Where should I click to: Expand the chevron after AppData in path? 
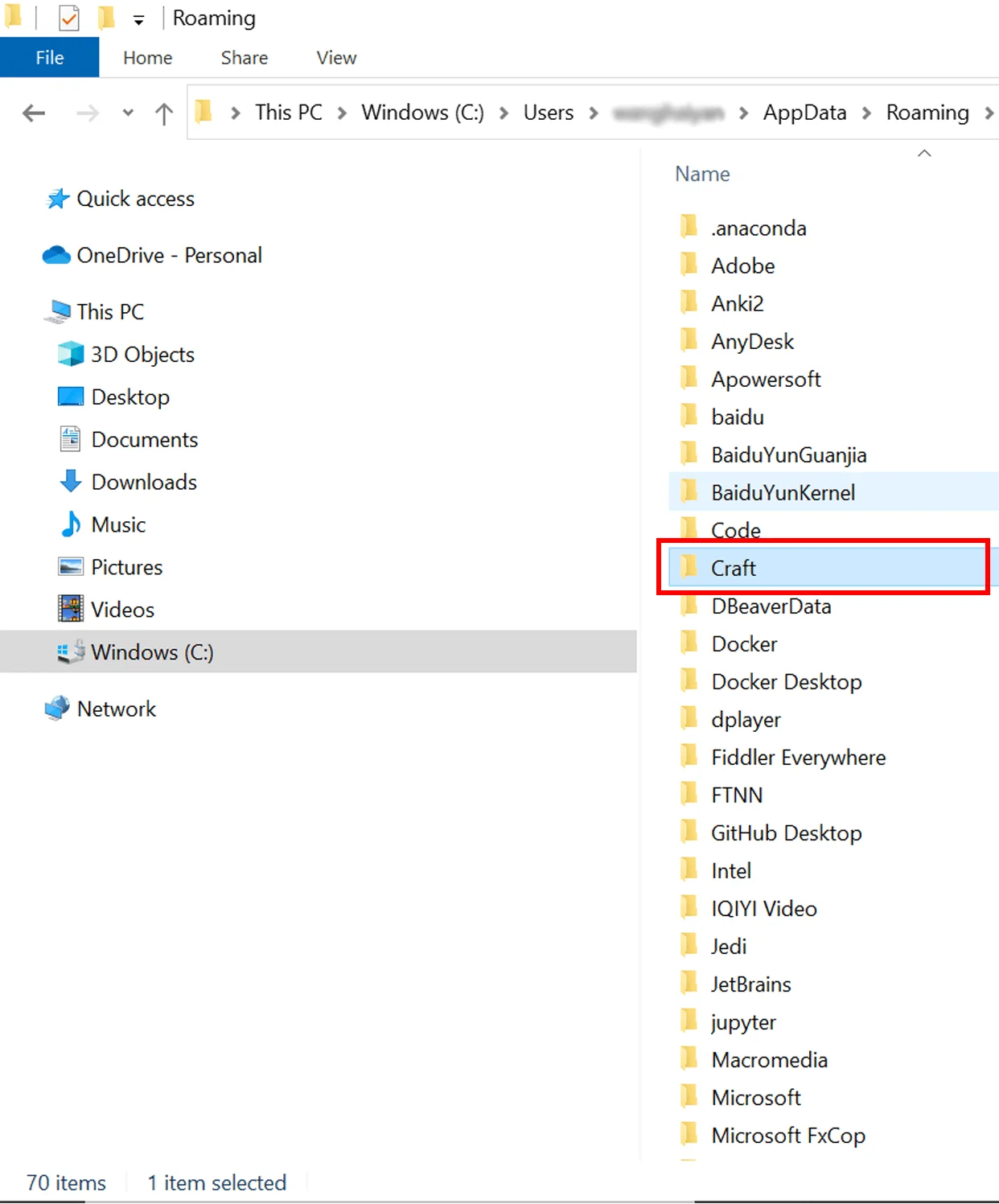pos(866,113)
